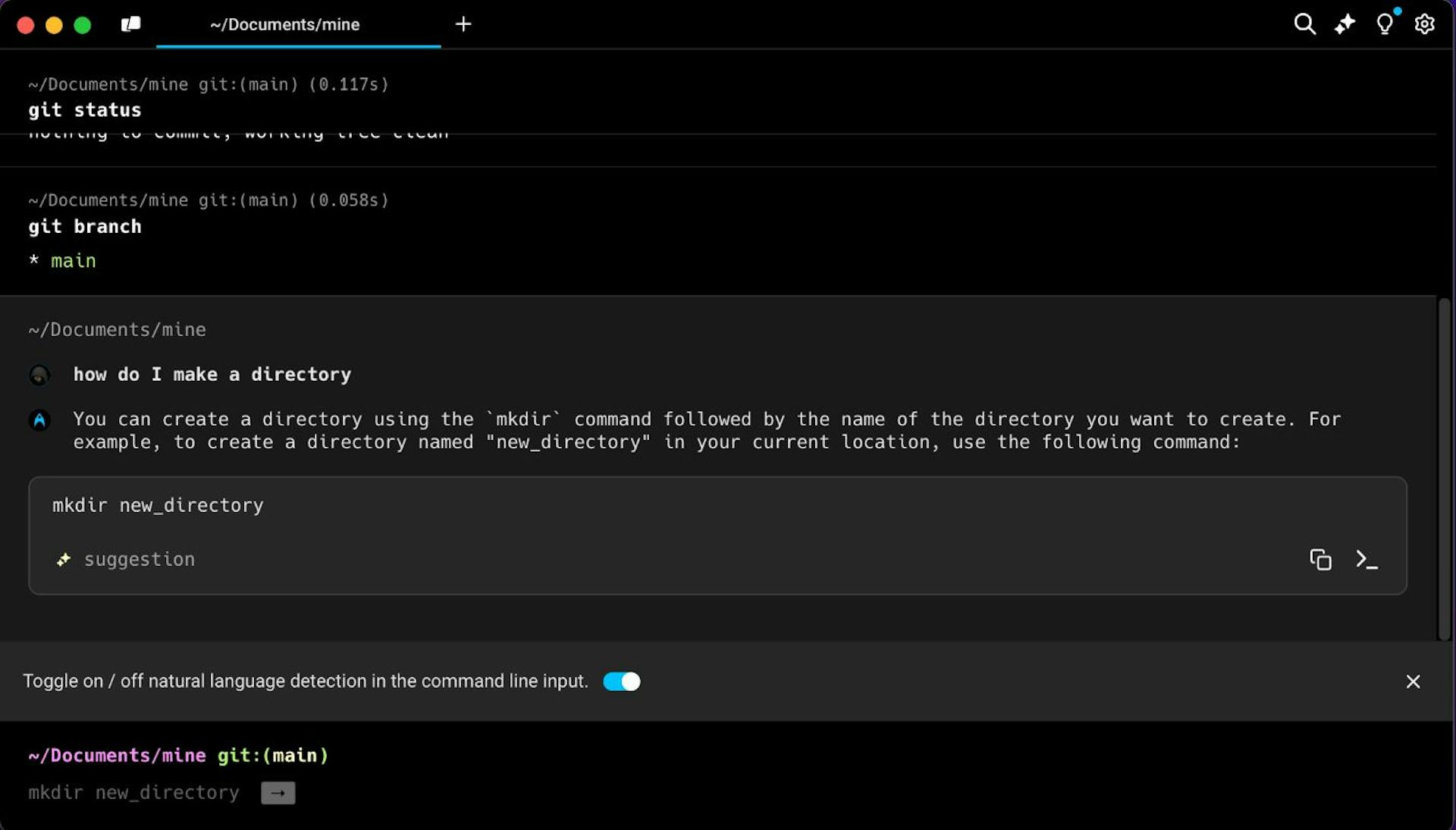The height and width of the screenshot is (830, 1456).
Task: Insert suggestion via the terminal prompt icon
Action: (x=1367, y=559)
